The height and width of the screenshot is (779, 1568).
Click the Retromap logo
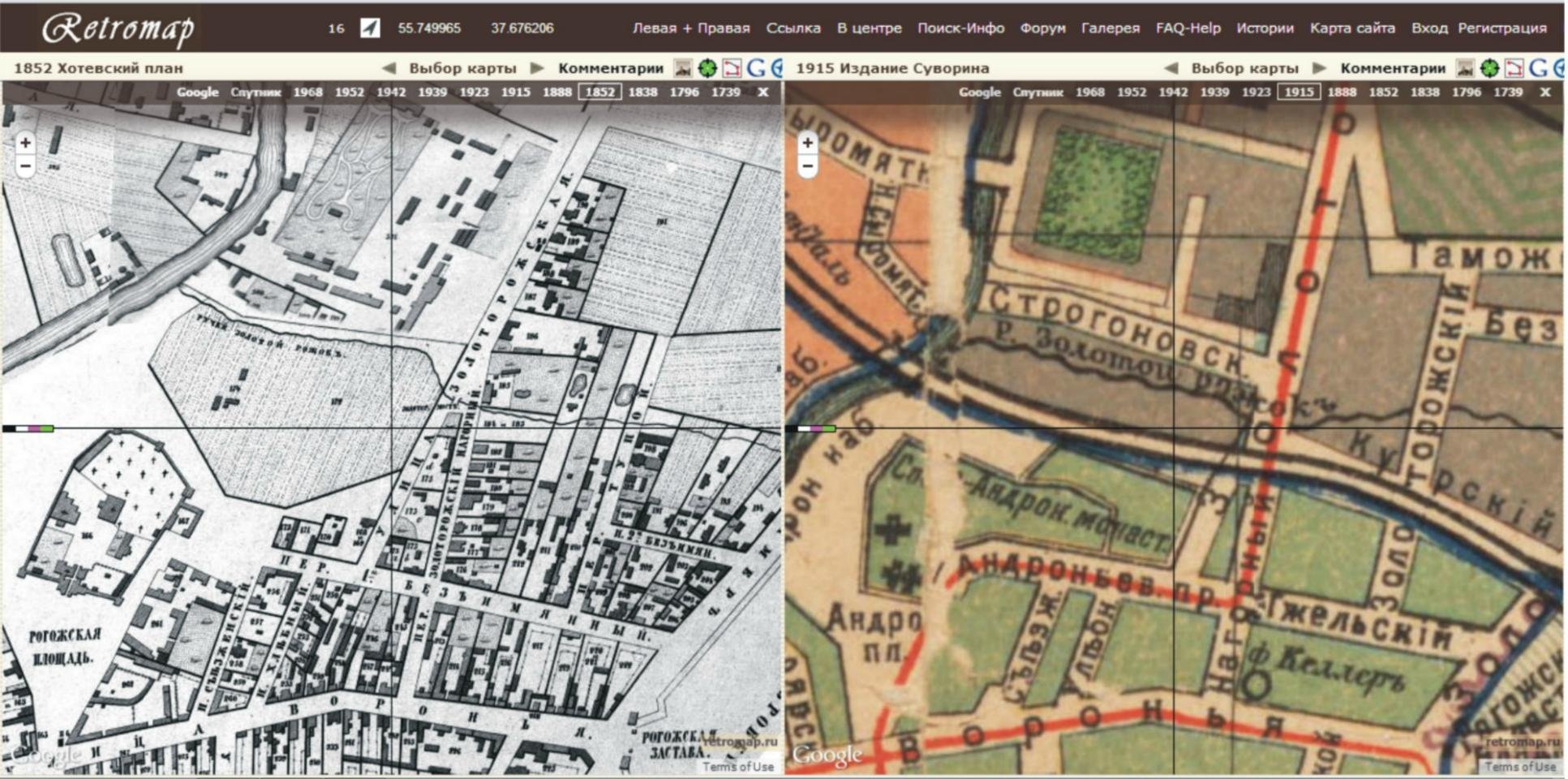point(118,28)
